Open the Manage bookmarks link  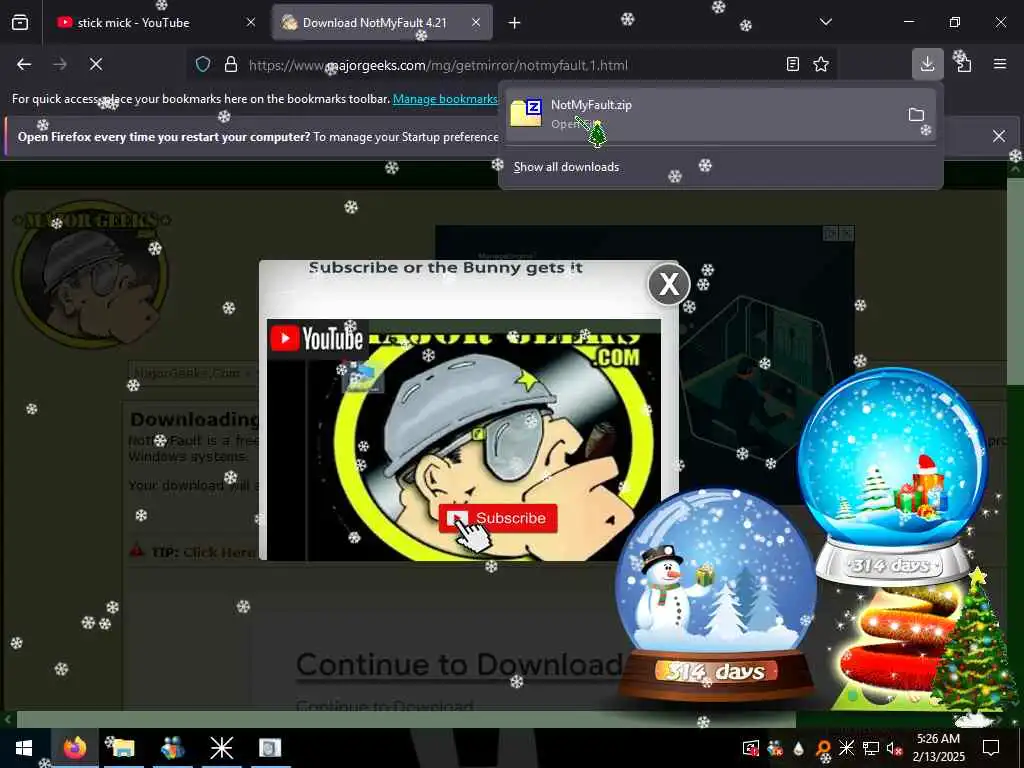click(445, 99)
